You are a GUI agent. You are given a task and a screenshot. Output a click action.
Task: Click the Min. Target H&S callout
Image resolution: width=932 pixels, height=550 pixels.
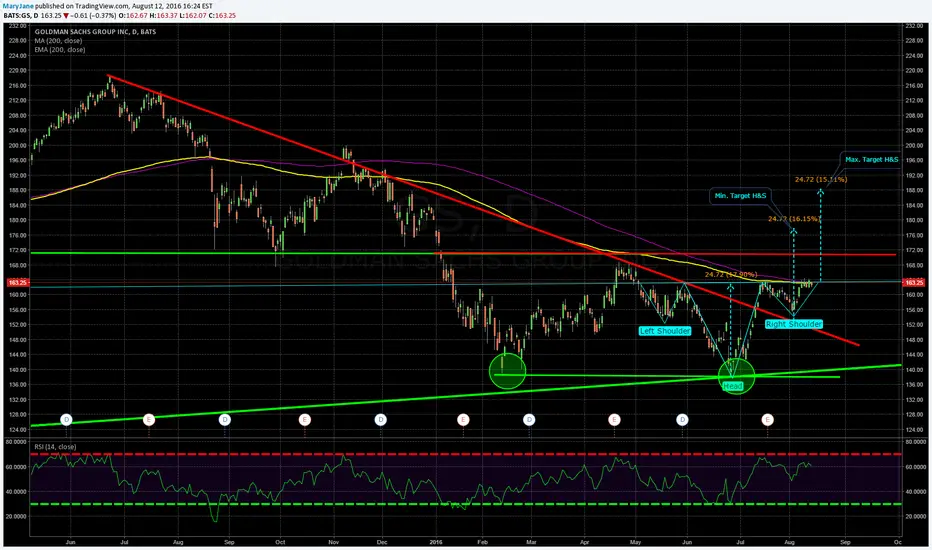(x=740, y=196)
